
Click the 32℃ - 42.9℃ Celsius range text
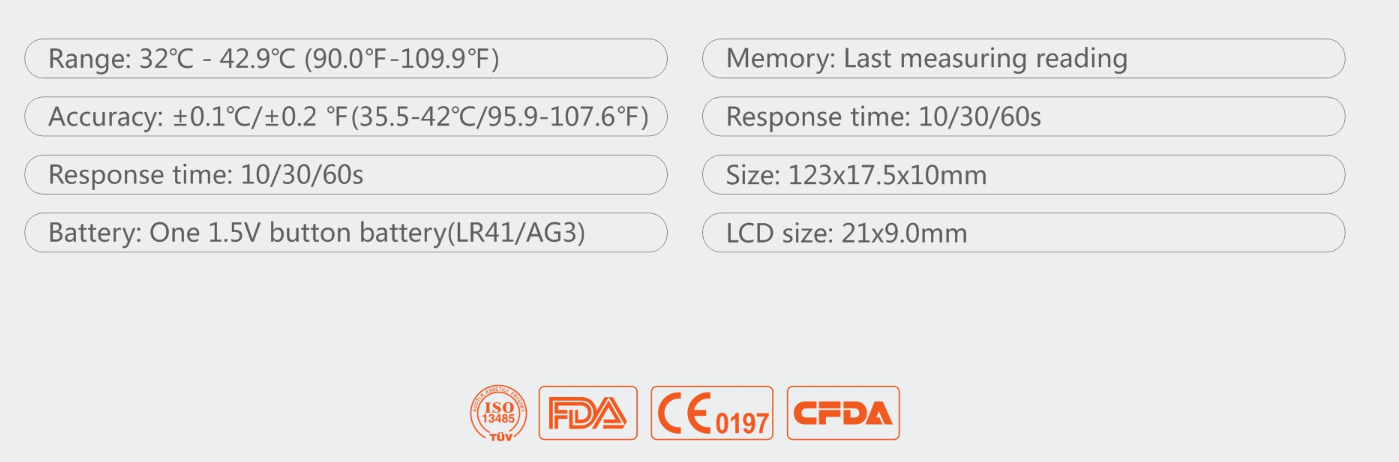click(x=217, y=59)
